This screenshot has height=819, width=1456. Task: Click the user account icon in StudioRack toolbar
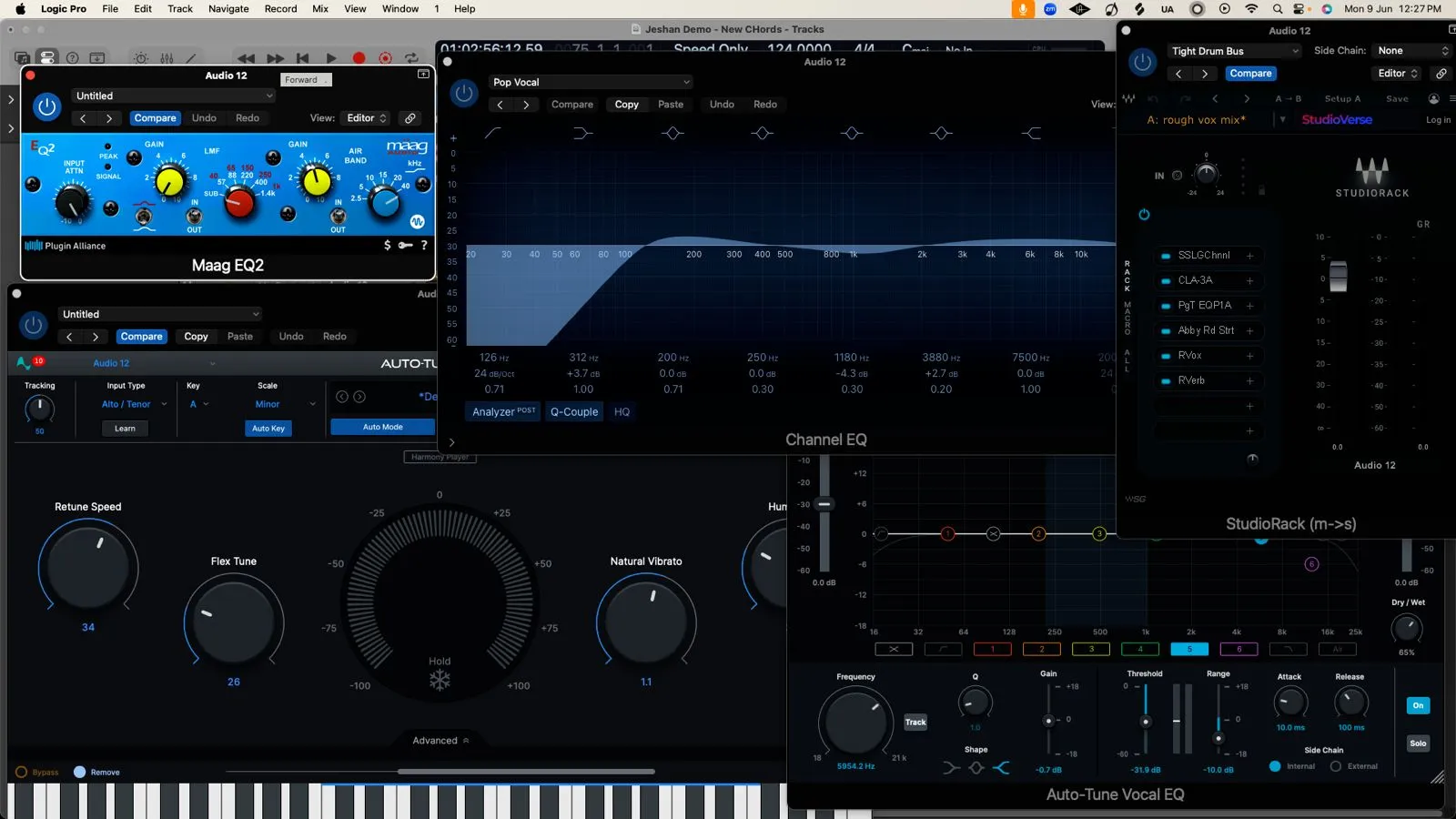(1435, 98)
